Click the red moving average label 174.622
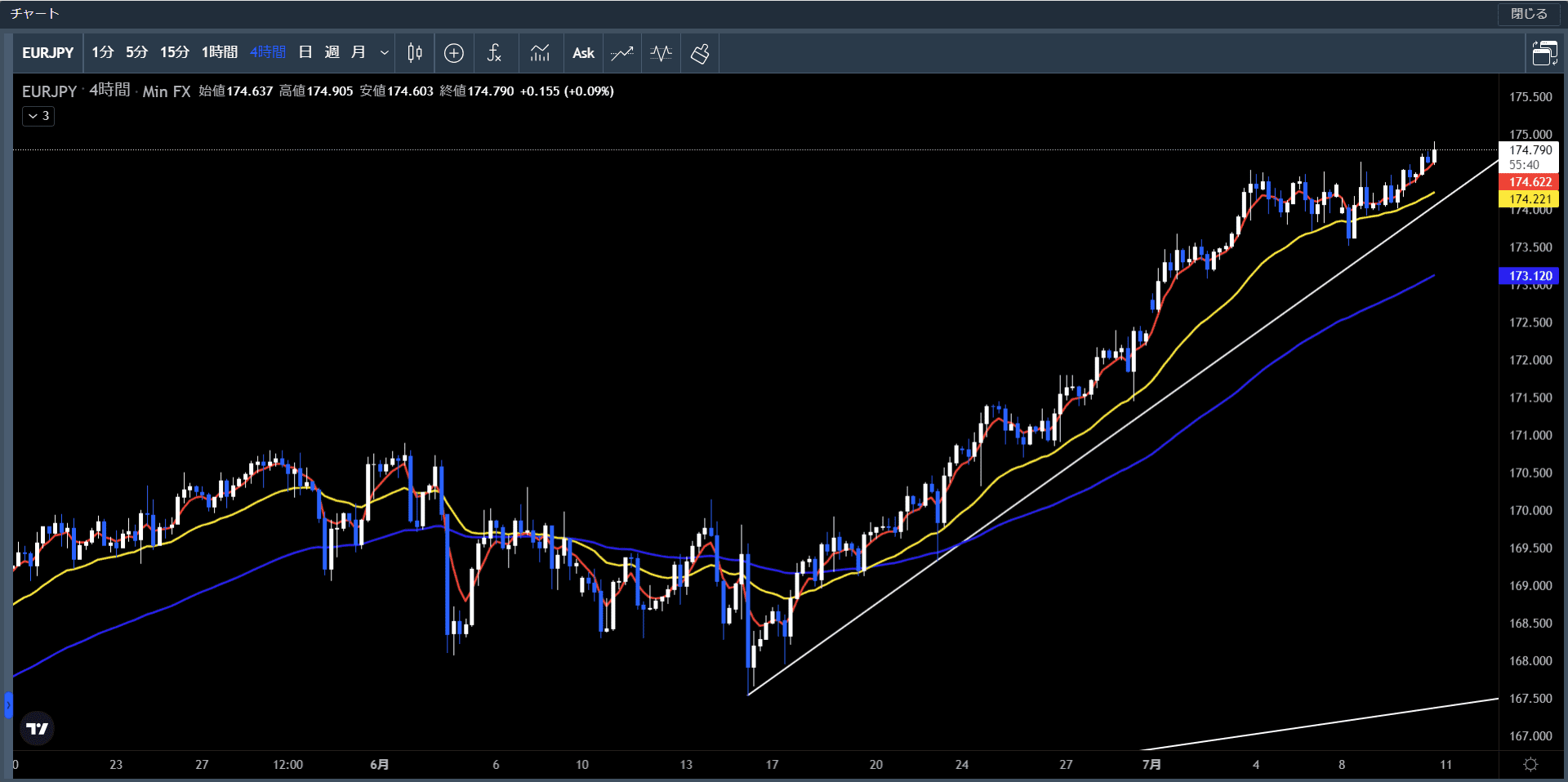Image resolution: width=1568 pixels, height=782 pixels. pos(1530,182)
